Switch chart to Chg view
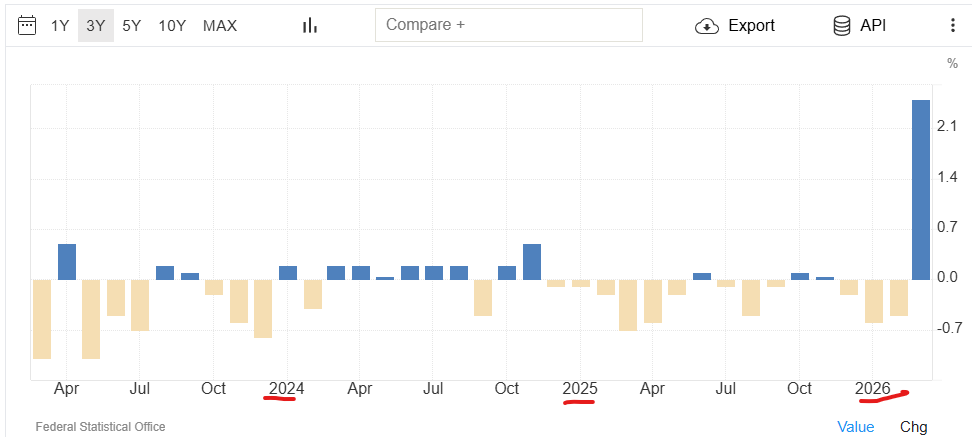The image size is (972, 437). tap(913, 427)
